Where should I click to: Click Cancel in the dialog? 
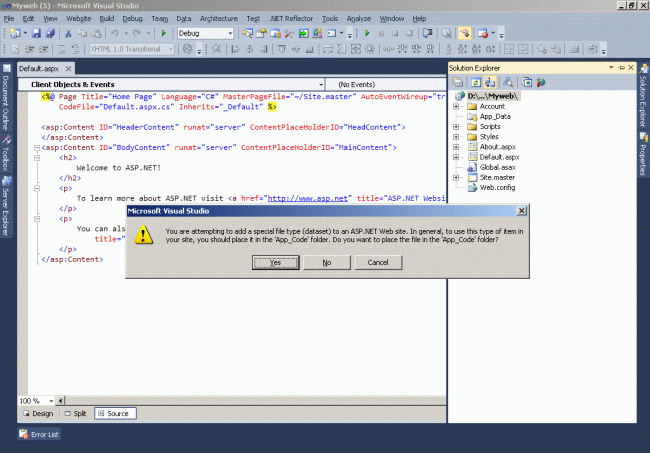pos(378,262)
